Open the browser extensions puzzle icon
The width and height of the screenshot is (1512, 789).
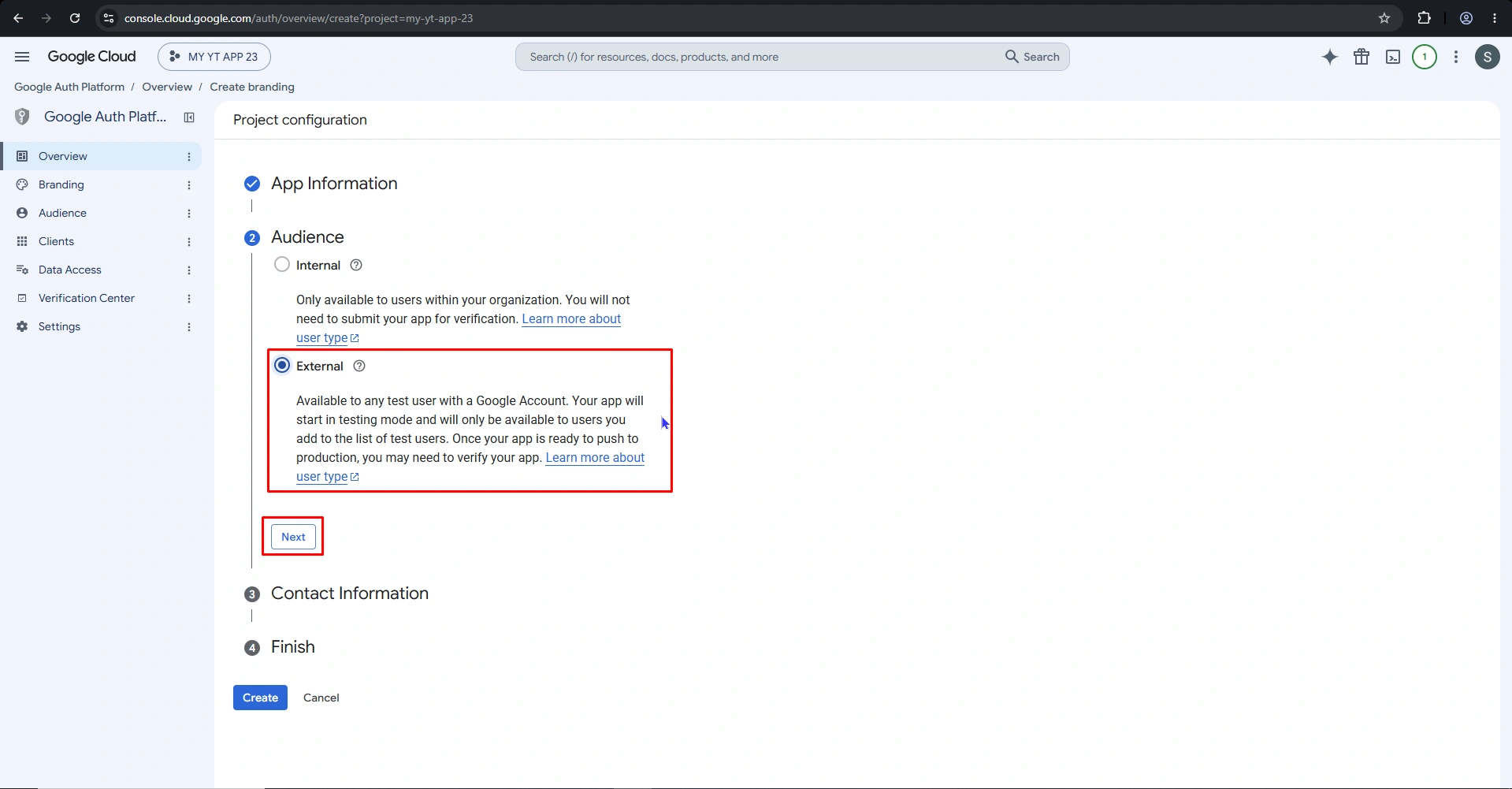(1424, 18)
